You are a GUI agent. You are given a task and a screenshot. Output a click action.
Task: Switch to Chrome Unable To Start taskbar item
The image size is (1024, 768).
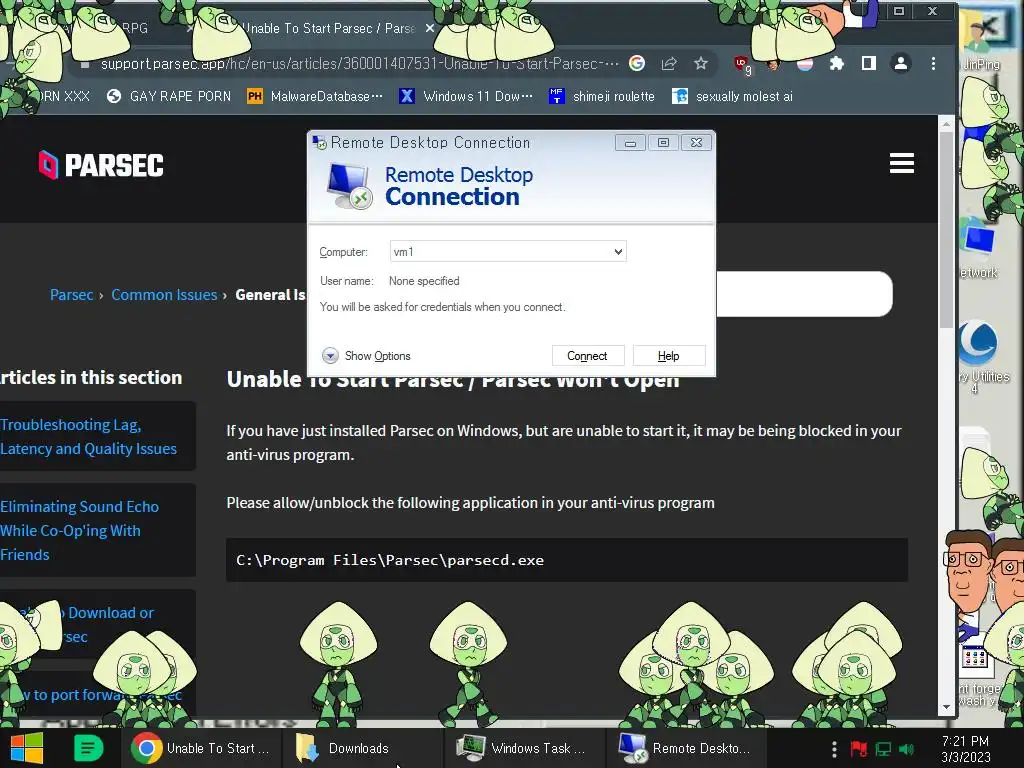(x=201, y=748)
